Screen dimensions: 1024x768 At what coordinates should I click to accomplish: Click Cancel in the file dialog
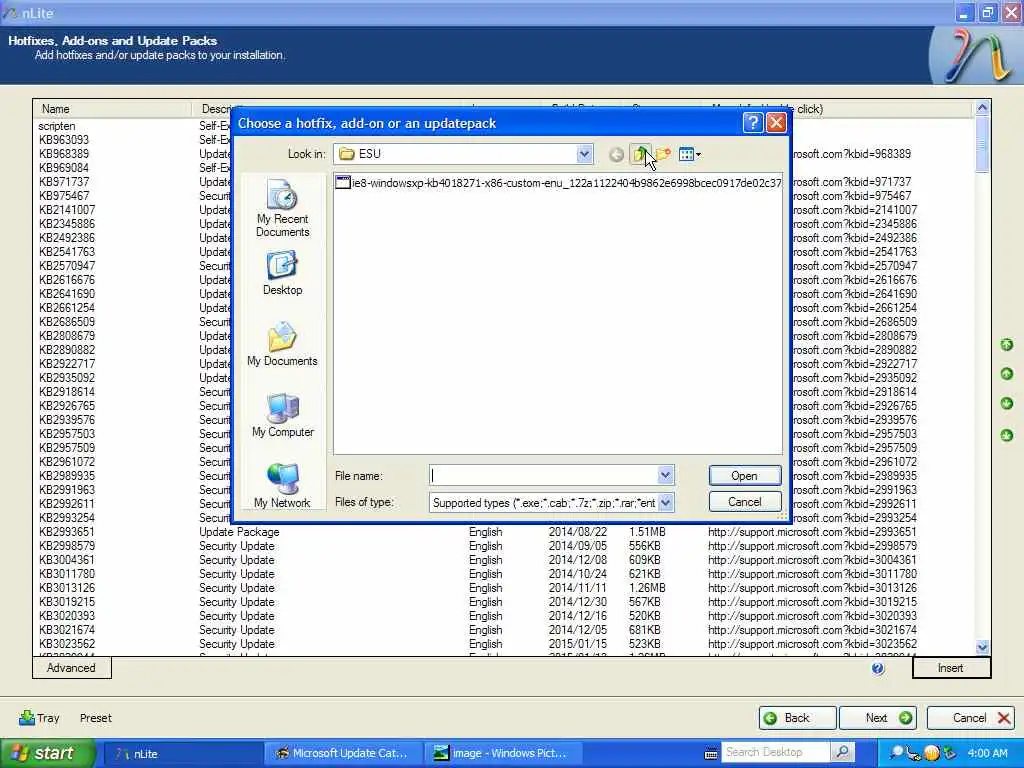coord(744,502)
